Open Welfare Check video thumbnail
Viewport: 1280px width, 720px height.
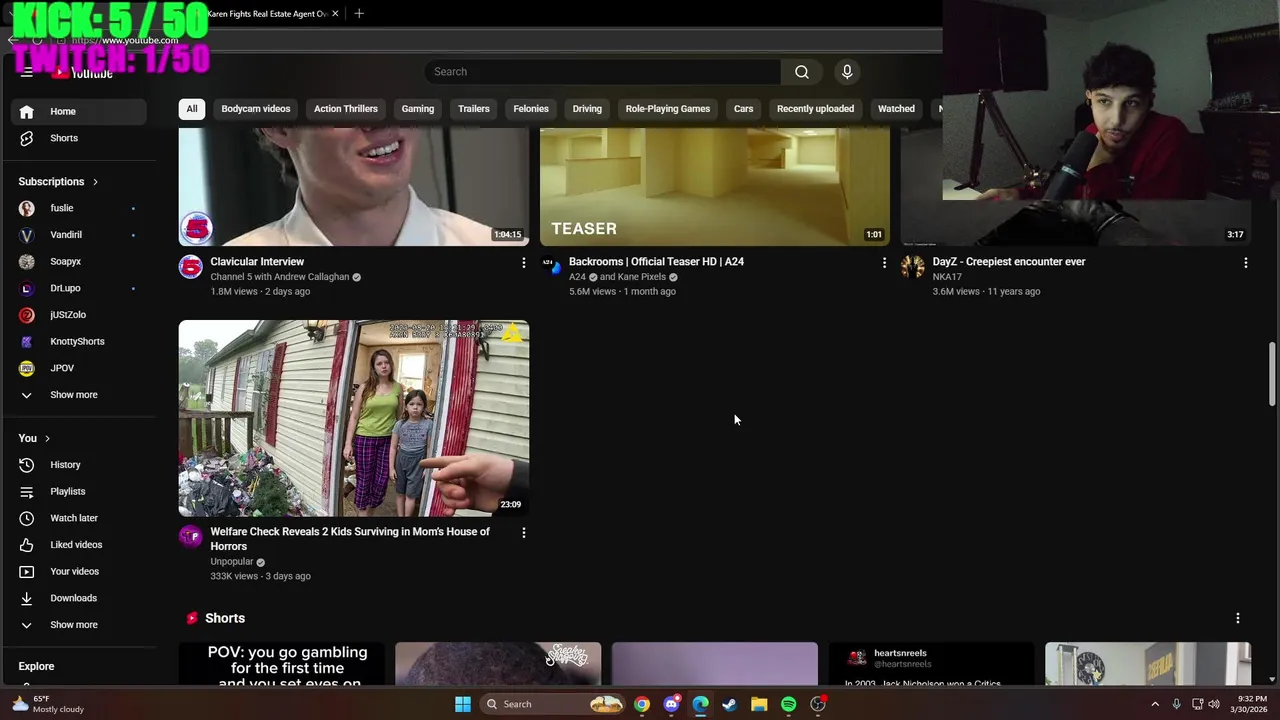pos(354,418)
